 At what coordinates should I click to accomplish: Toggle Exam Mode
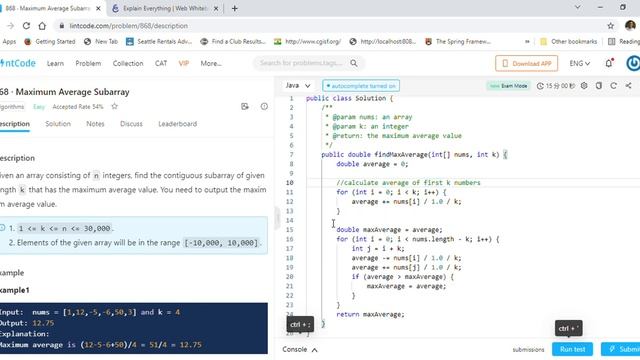pos(508,86)
